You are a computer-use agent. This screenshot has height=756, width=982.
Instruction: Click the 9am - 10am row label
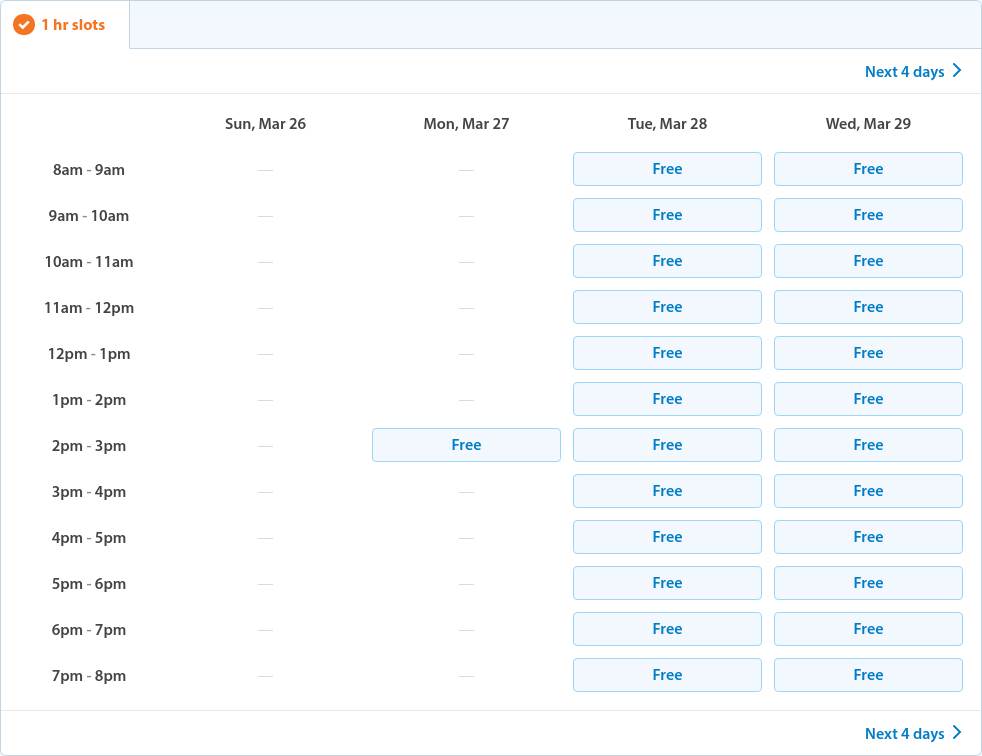click(x=89, y=216)
